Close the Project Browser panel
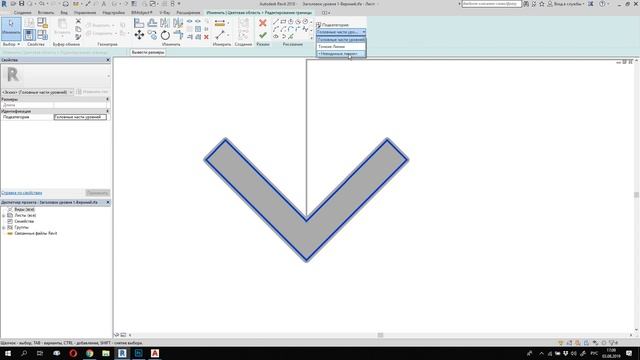 pyautogui.click(x=108, y=202)
